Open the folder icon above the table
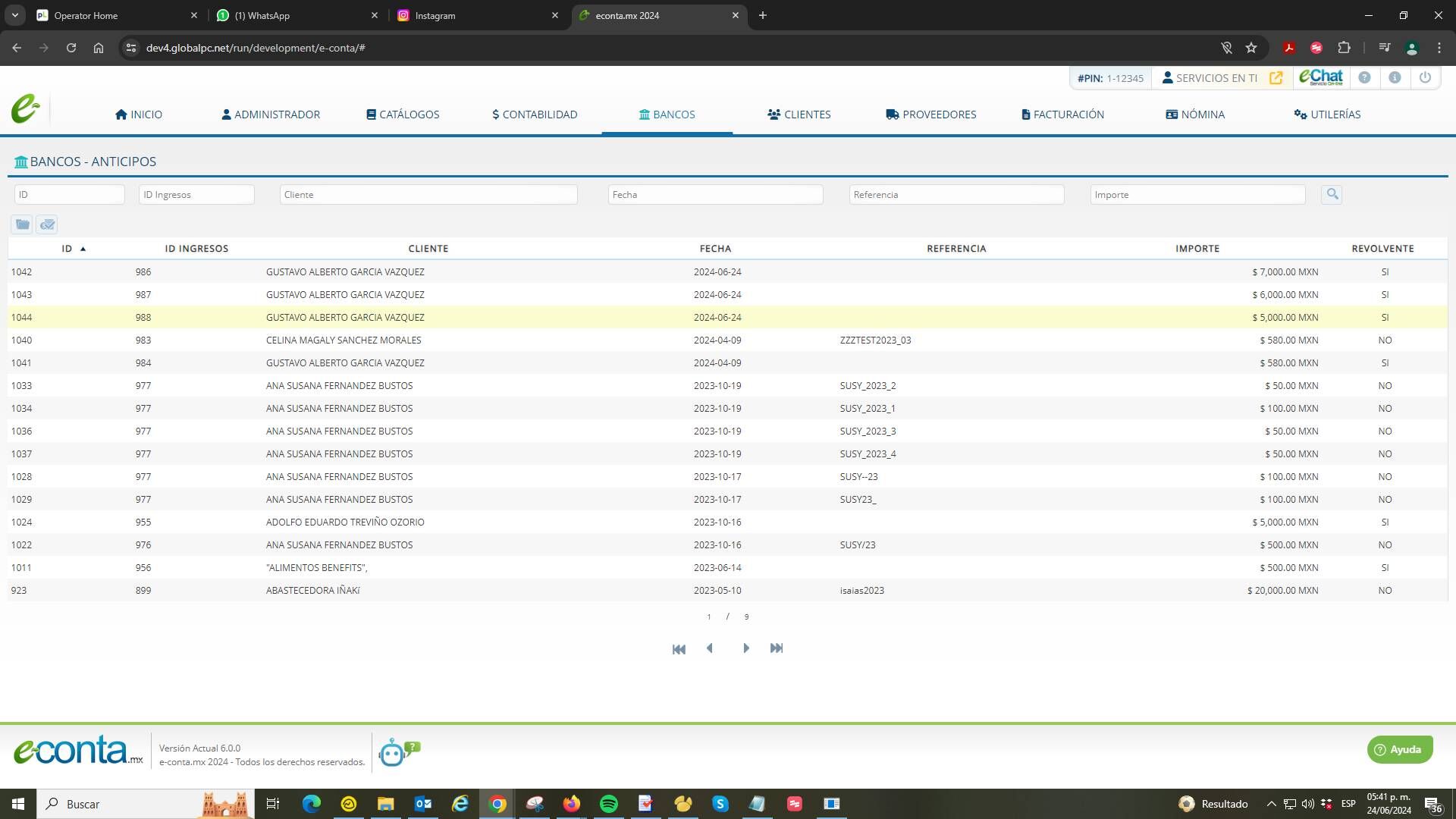The image size is (1456, 819). click(22, 224)
